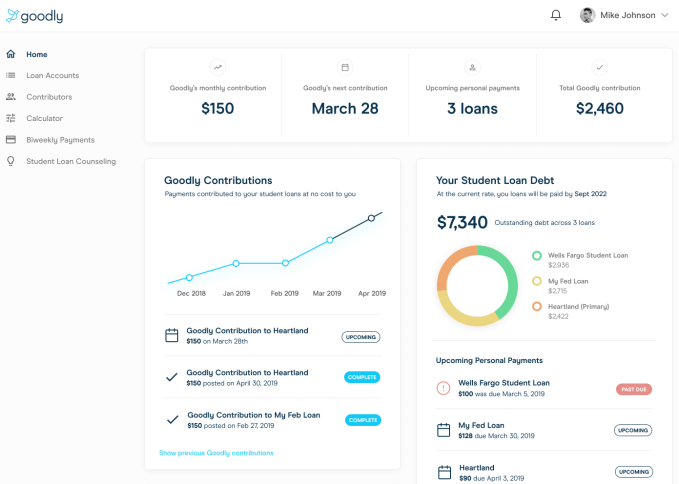Click the Past Due badge

(633, 388)
